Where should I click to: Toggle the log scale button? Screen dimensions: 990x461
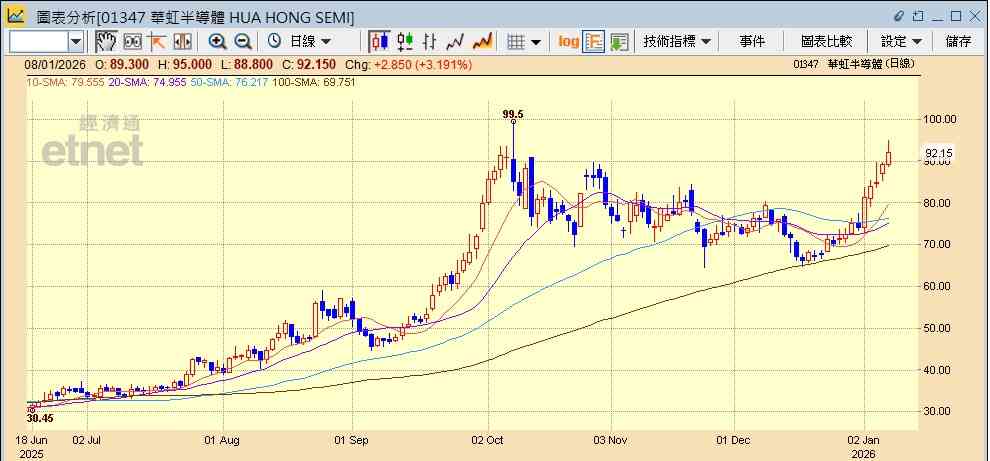568,42
